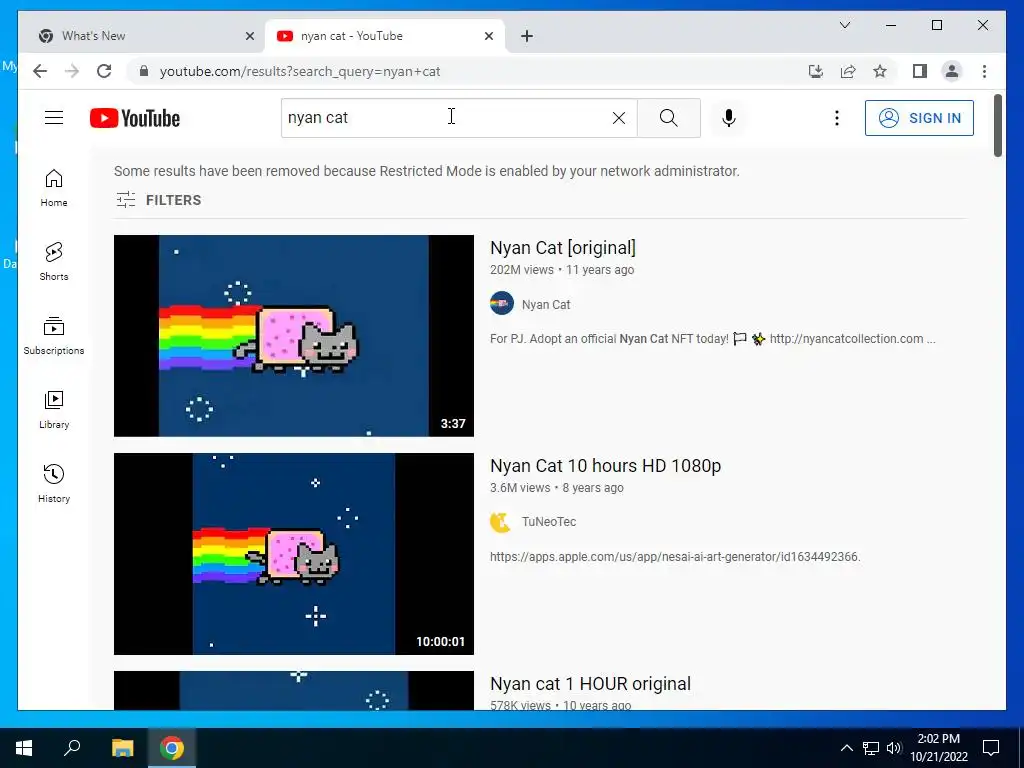Open Library in sidebar
1024x768 pixels.
(x=54, y=409)
